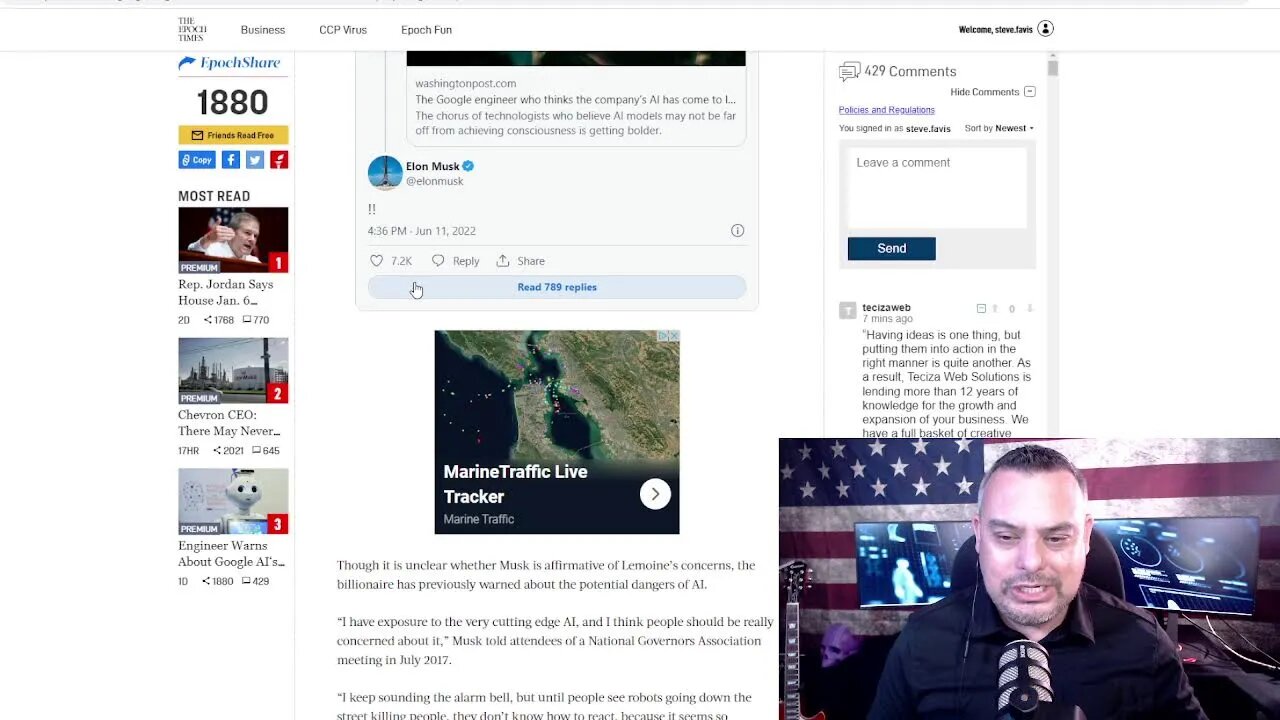Click the comments panel scrollbar thumb
Image resolution: width=1280 pixels, height=720 pixels.
(x=1053, y=68)
